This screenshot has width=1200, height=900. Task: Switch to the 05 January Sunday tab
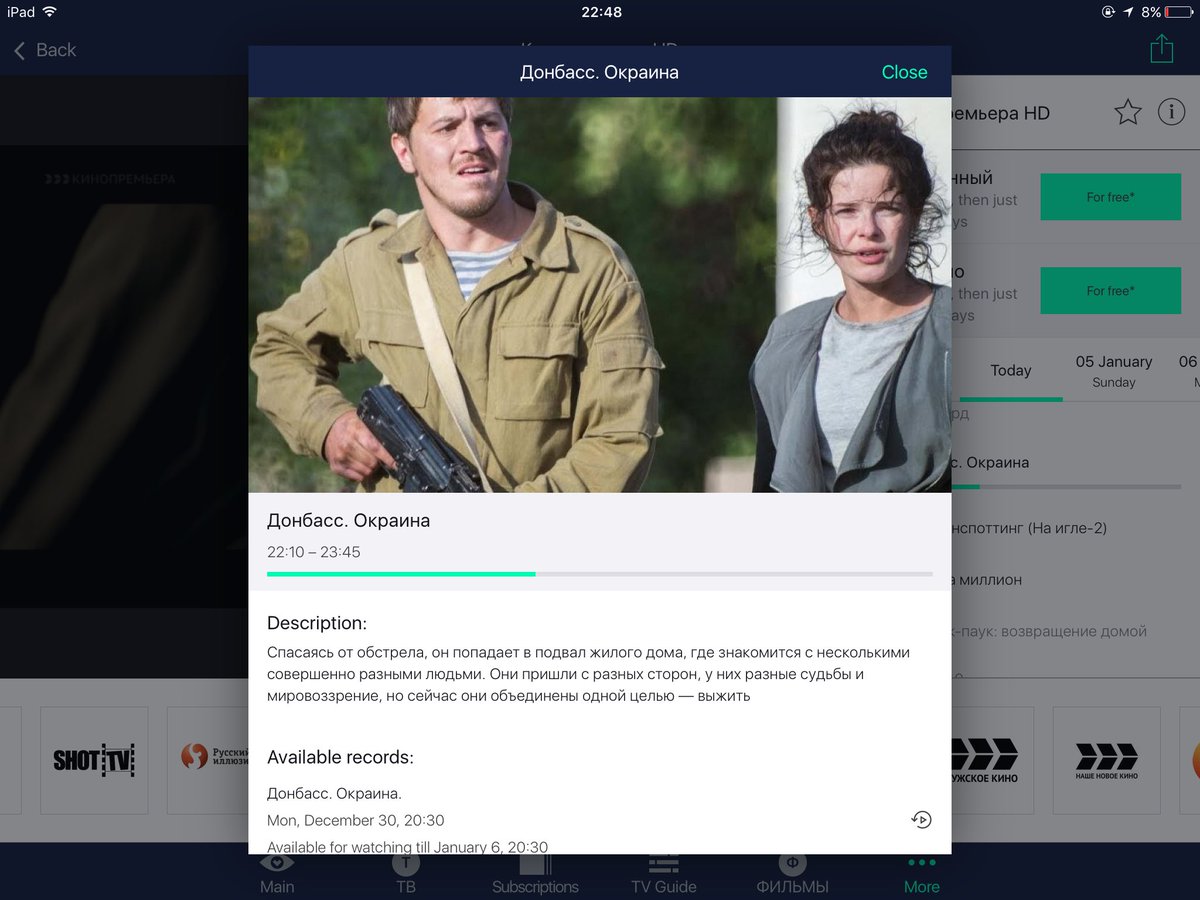click(1114, 371)
